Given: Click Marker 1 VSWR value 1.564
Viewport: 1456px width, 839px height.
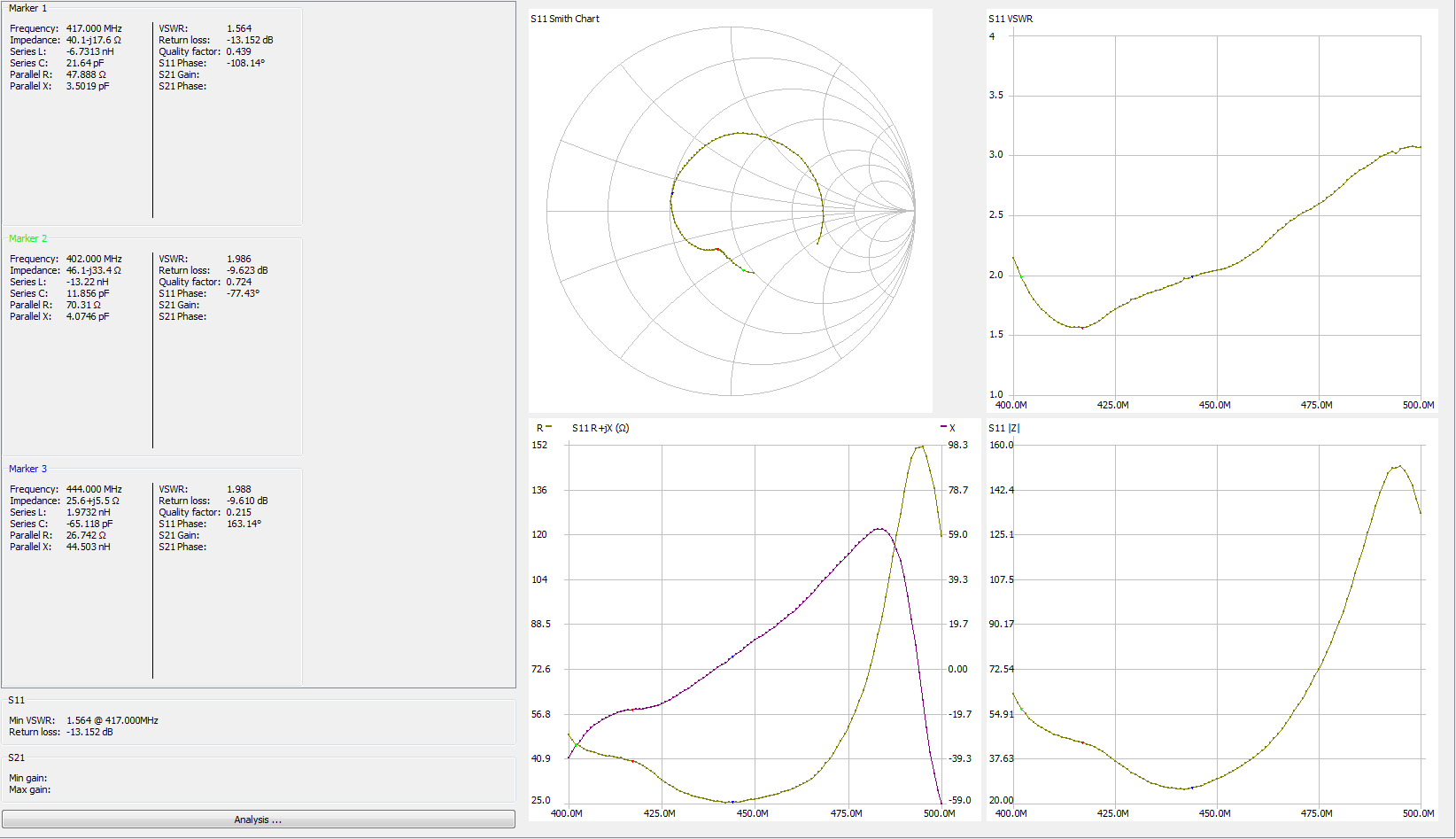Looking at the screenshot, I should click(239, 28).
